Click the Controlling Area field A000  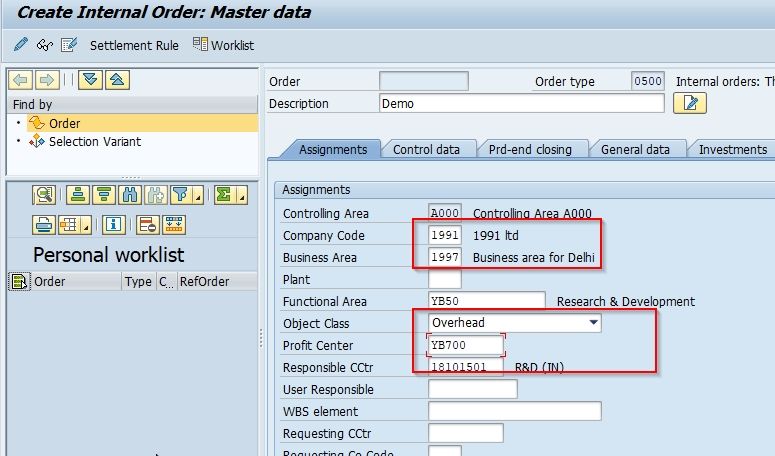pos(445,213)
